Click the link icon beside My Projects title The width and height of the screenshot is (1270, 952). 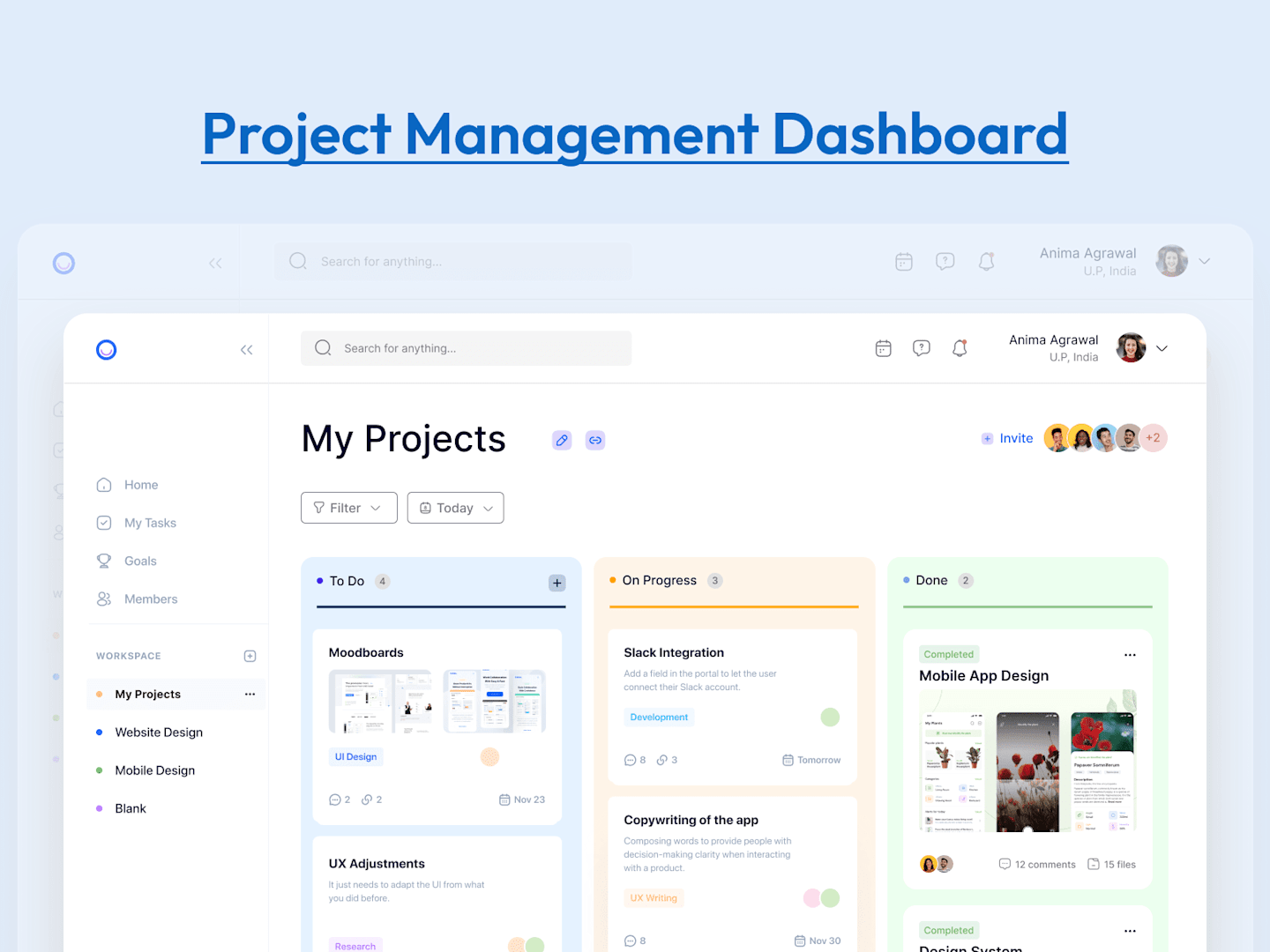(x=595, y=440)
